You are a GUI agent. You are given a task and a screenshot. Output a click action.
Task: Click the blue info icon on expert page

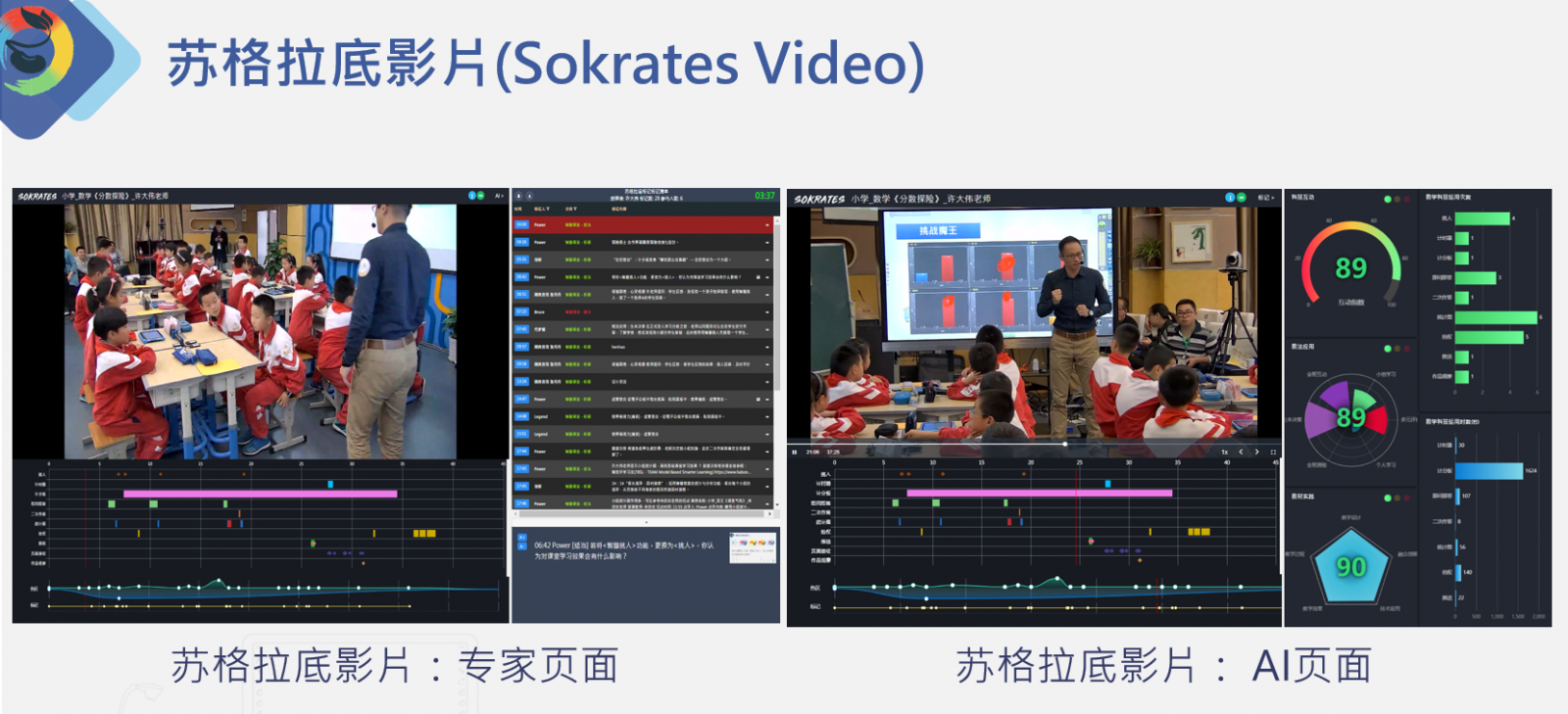click(471, 196)
